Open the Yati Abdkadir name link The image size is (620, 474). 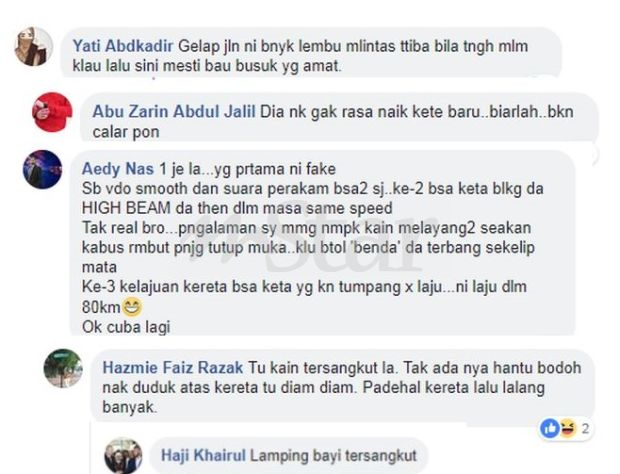123,46
